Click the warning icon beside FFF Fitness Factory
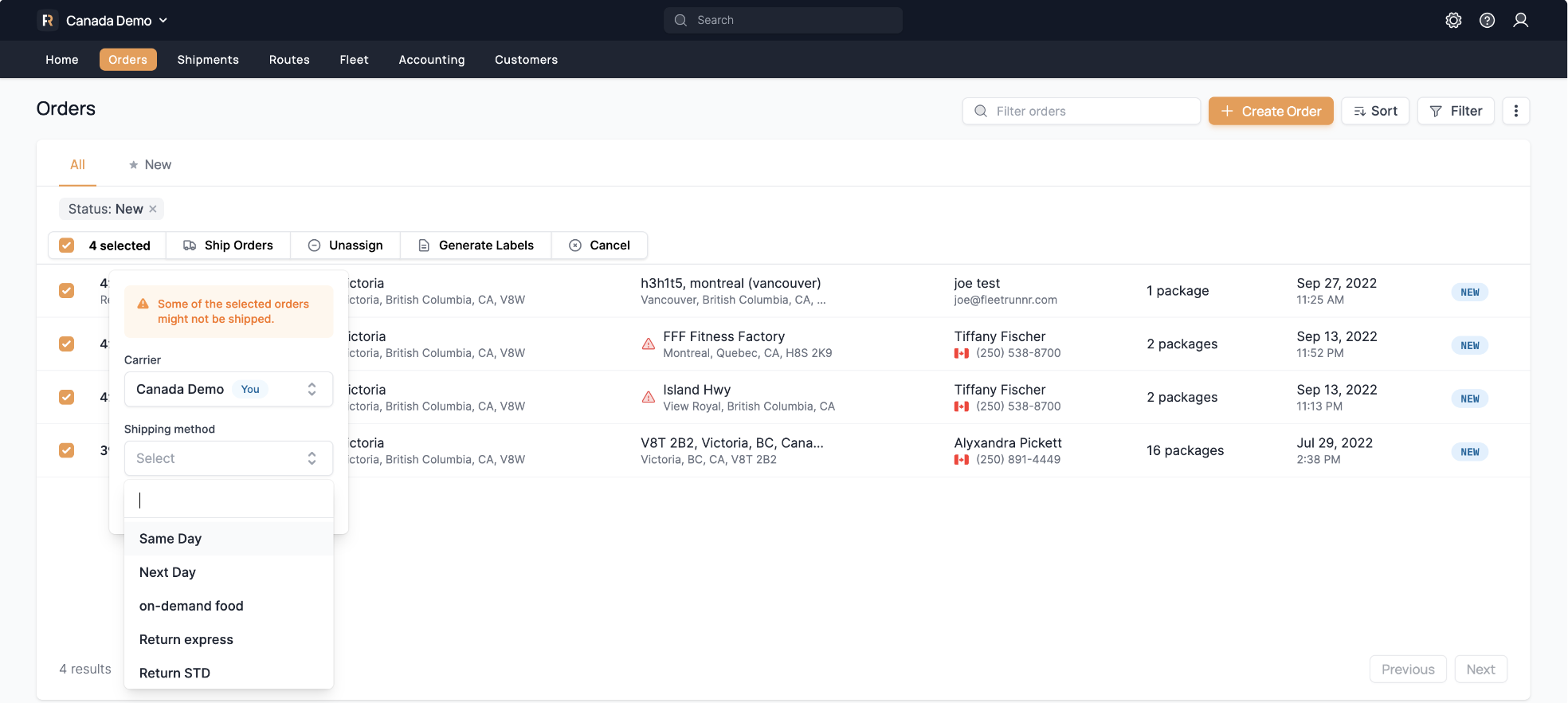Viewport: 1568px width, 703px height. pos(649,344)
